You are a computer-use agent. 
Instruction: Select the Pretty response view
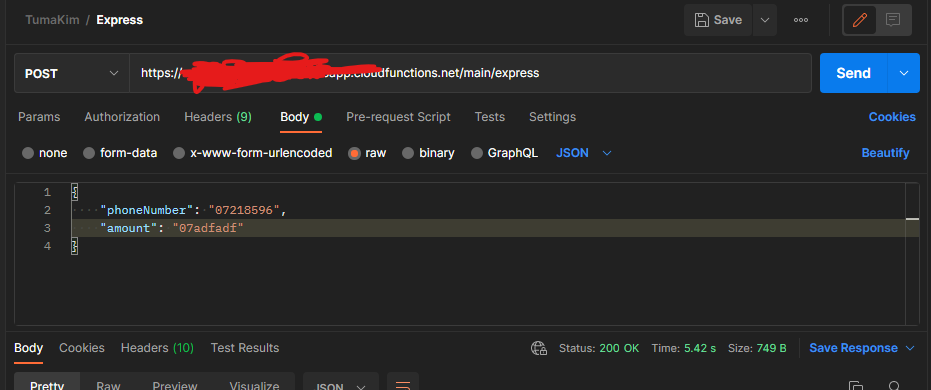point(47,383)
